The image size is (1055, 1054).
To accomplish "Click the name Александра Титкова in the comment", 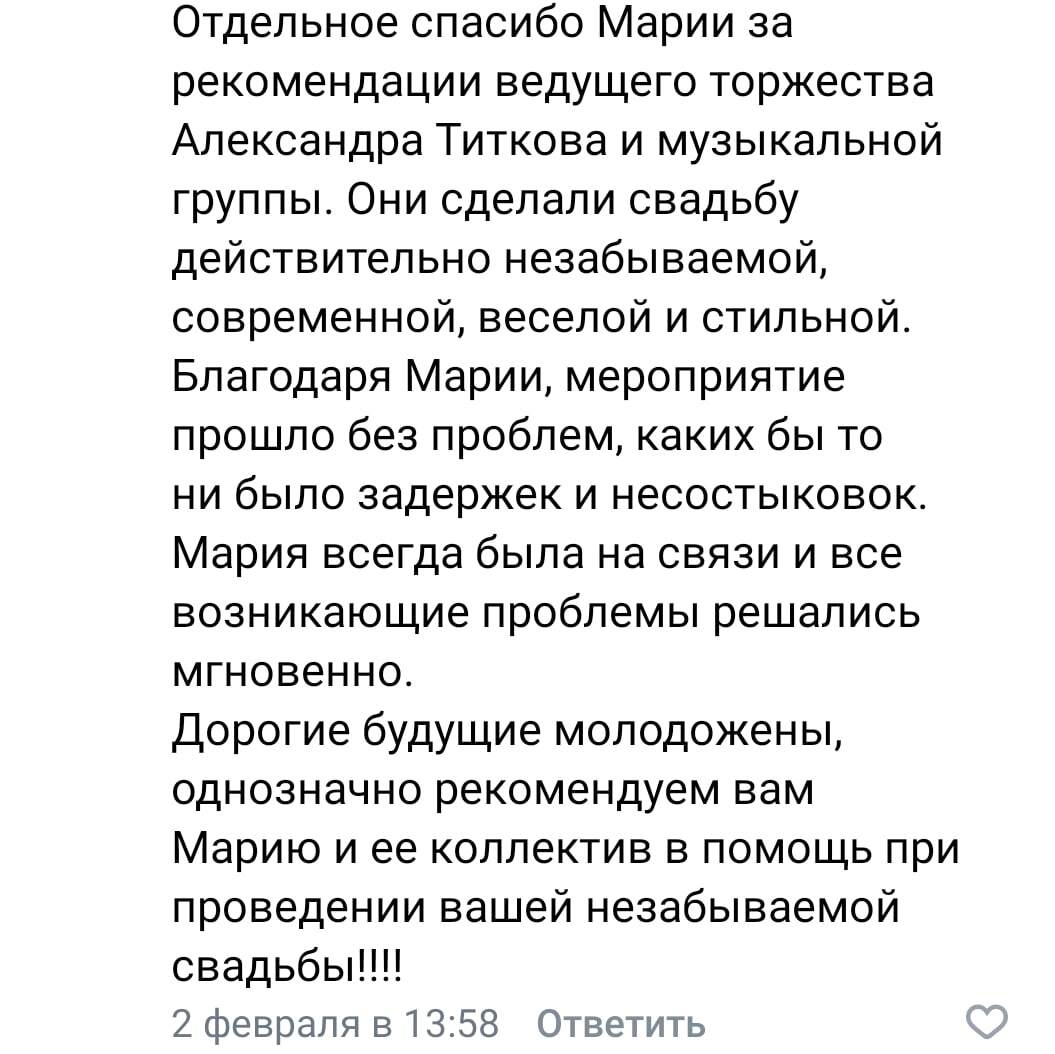I will point(389,141).
